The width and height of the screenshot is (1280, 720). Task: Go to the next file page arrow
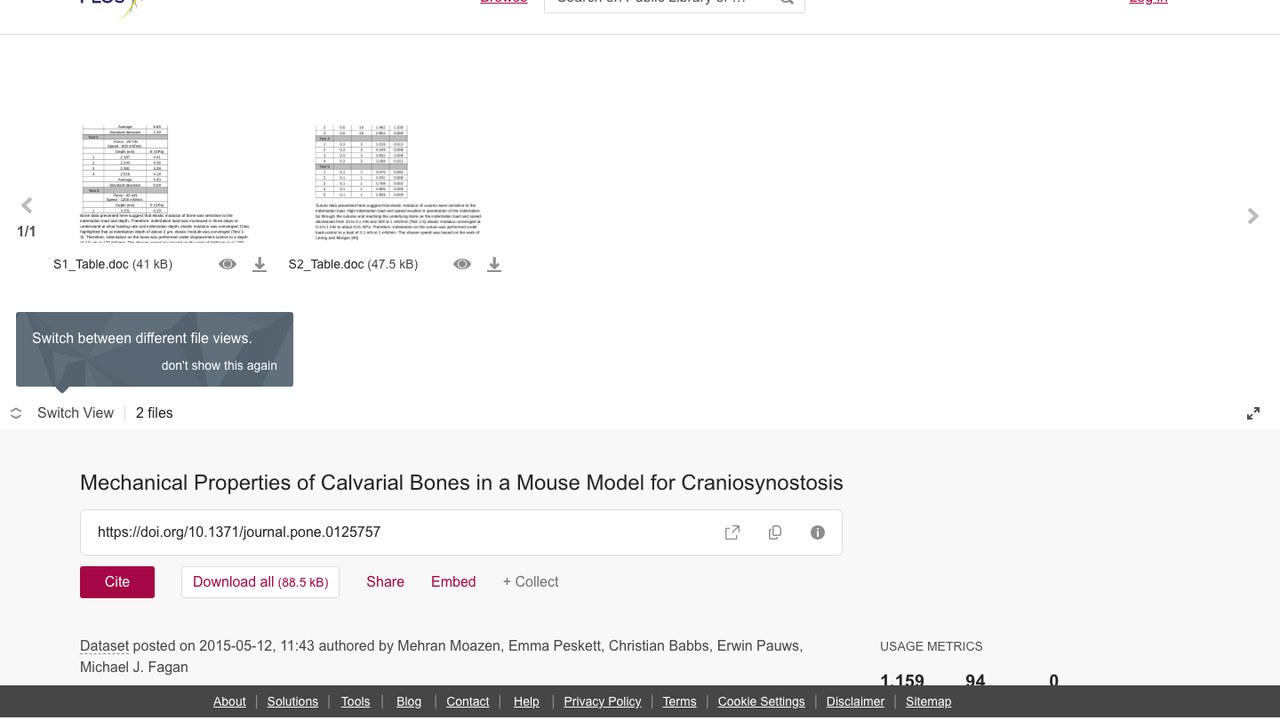point(1253,216)
